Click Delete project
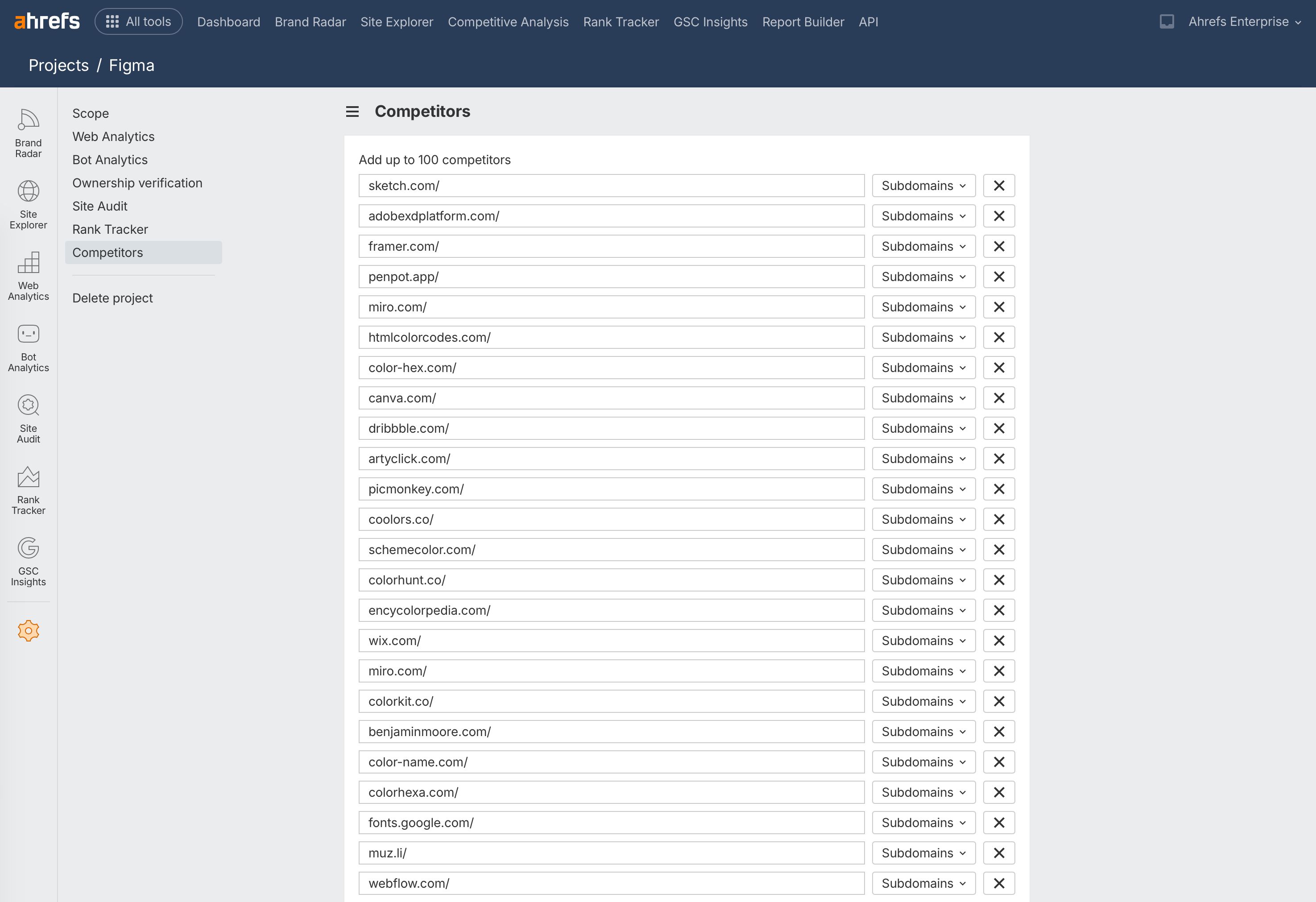Image resolution: width=1316 pixels, height=902 pixels. 113,298
